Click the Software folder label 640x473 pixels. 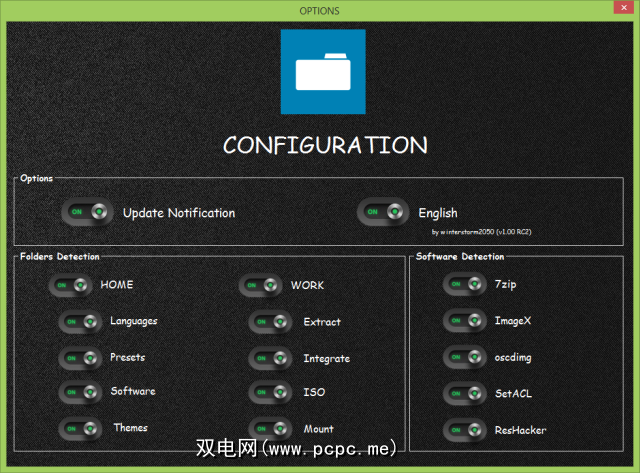[133, 391]
